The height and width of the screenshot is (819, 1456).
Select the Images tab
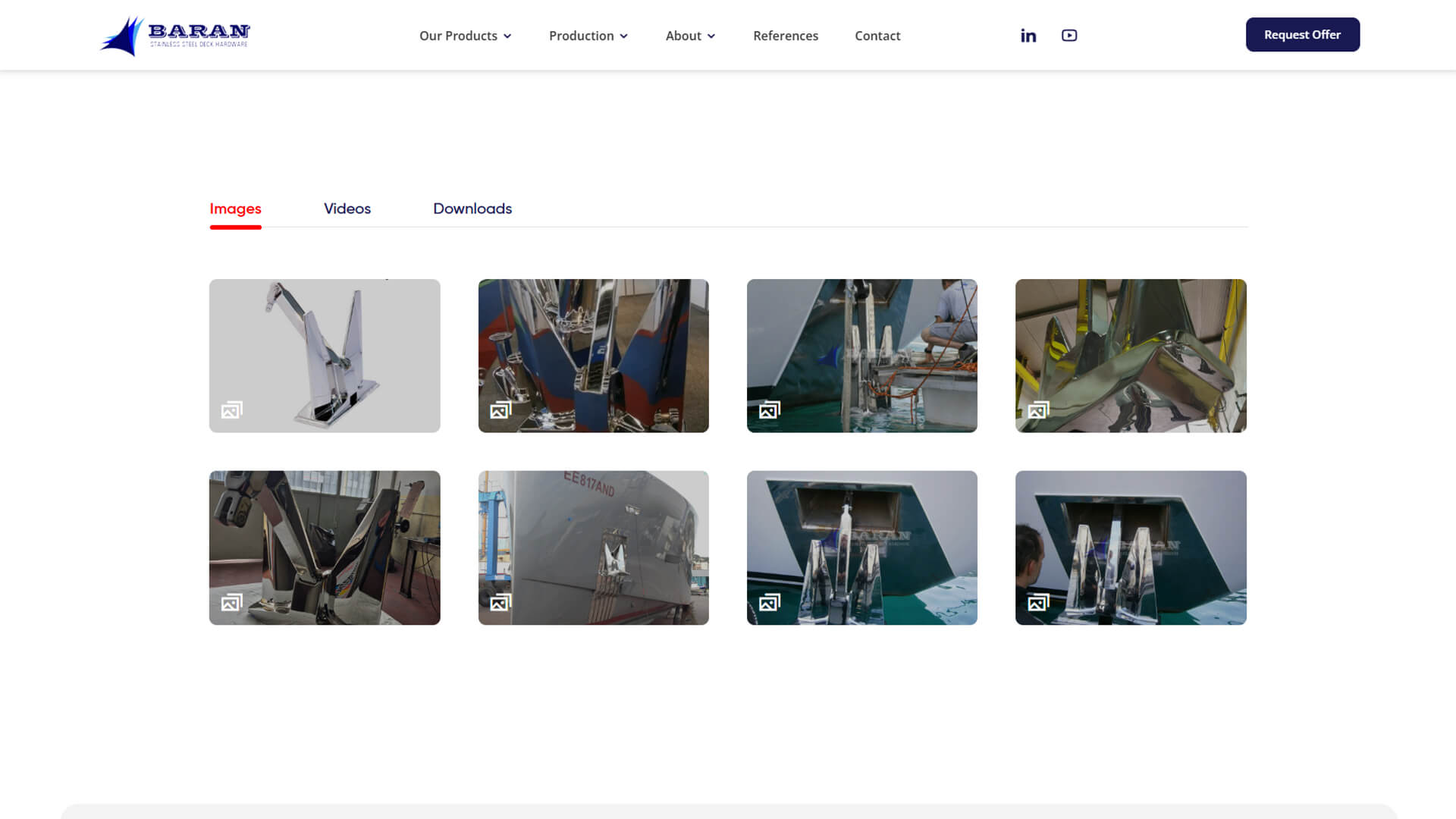click(235, 209)
